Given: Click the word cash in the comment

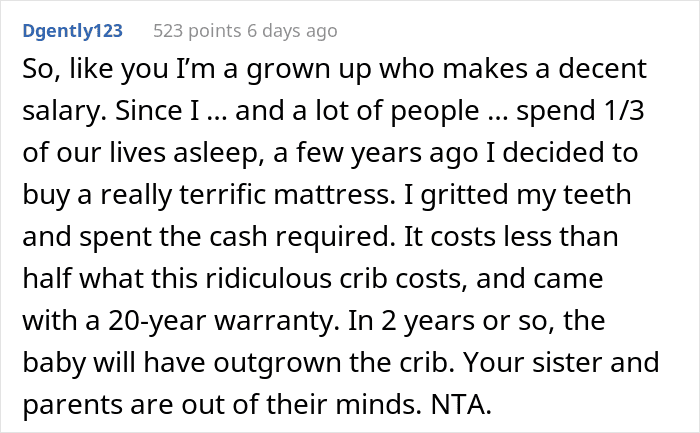Looking at the screenshot, I should 238,237.
